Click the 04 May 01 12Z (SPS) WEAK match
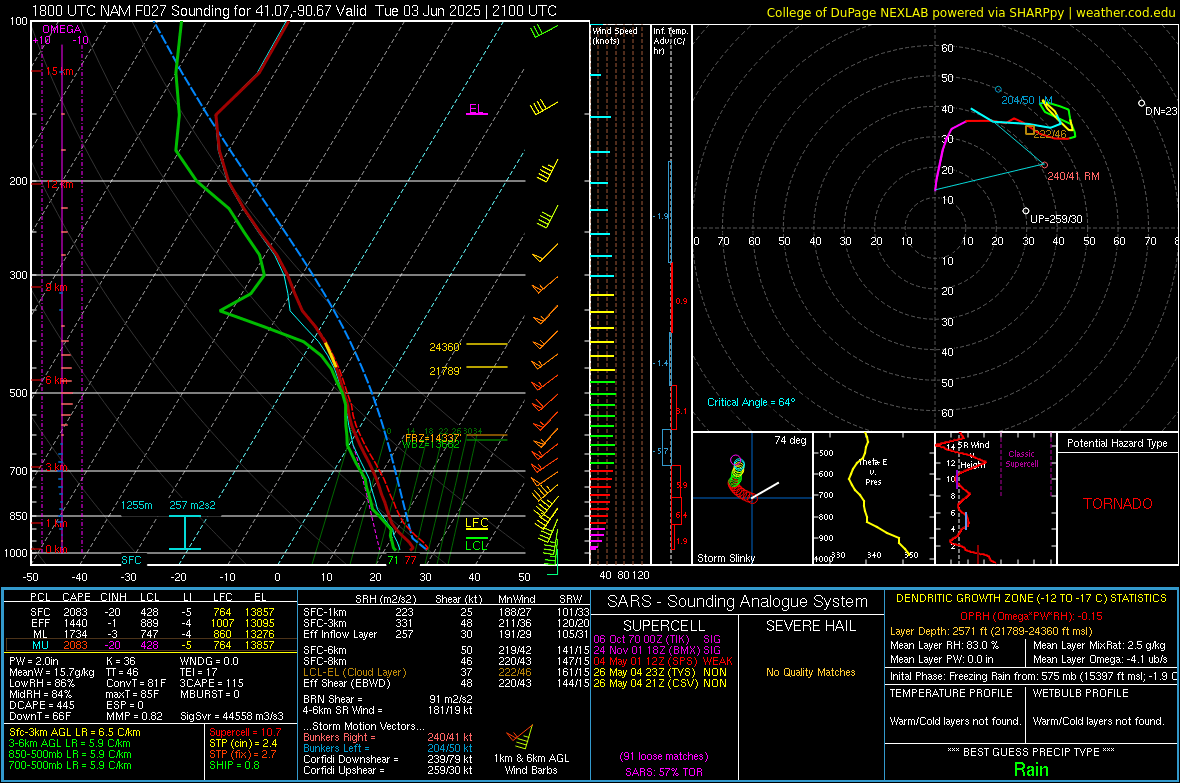Image resolution: width=1180 pixels, height=783 pixels. click(x=663, y=662)
